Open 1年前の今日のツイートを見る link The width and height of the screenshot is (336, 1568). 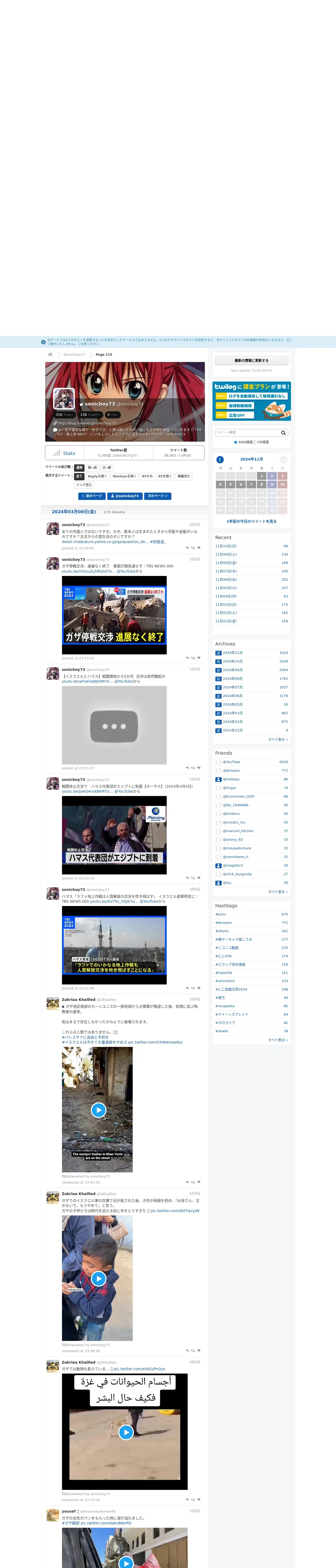tap(251, 522)
